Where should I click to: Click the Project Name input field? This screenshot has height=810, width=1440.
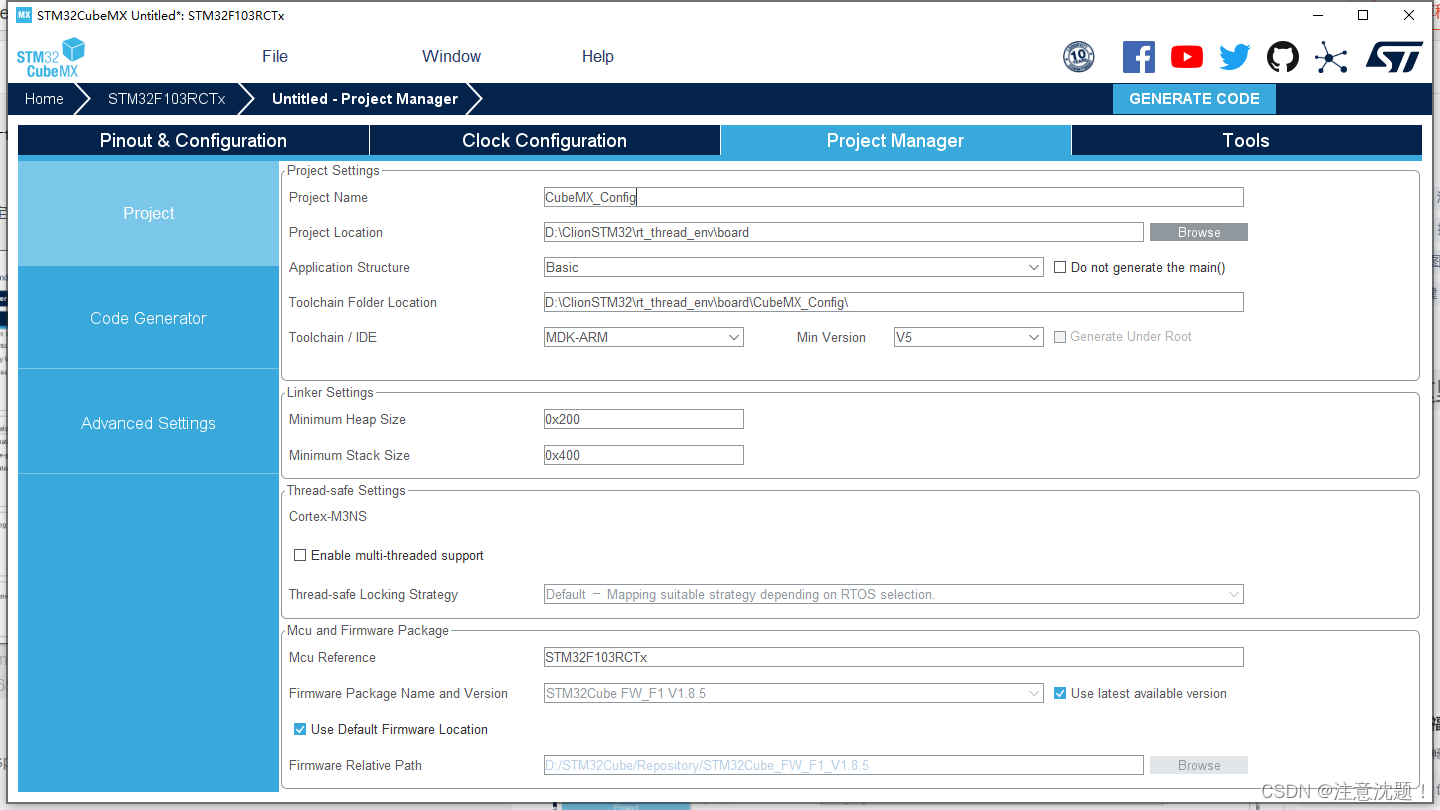(894, 197)
